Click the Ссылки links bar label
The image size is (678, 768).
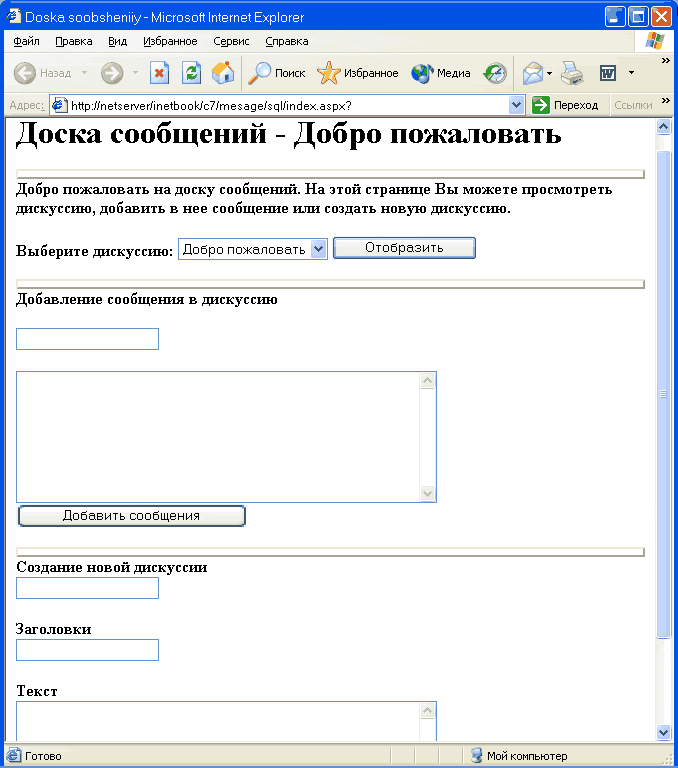tap(633, 105)
